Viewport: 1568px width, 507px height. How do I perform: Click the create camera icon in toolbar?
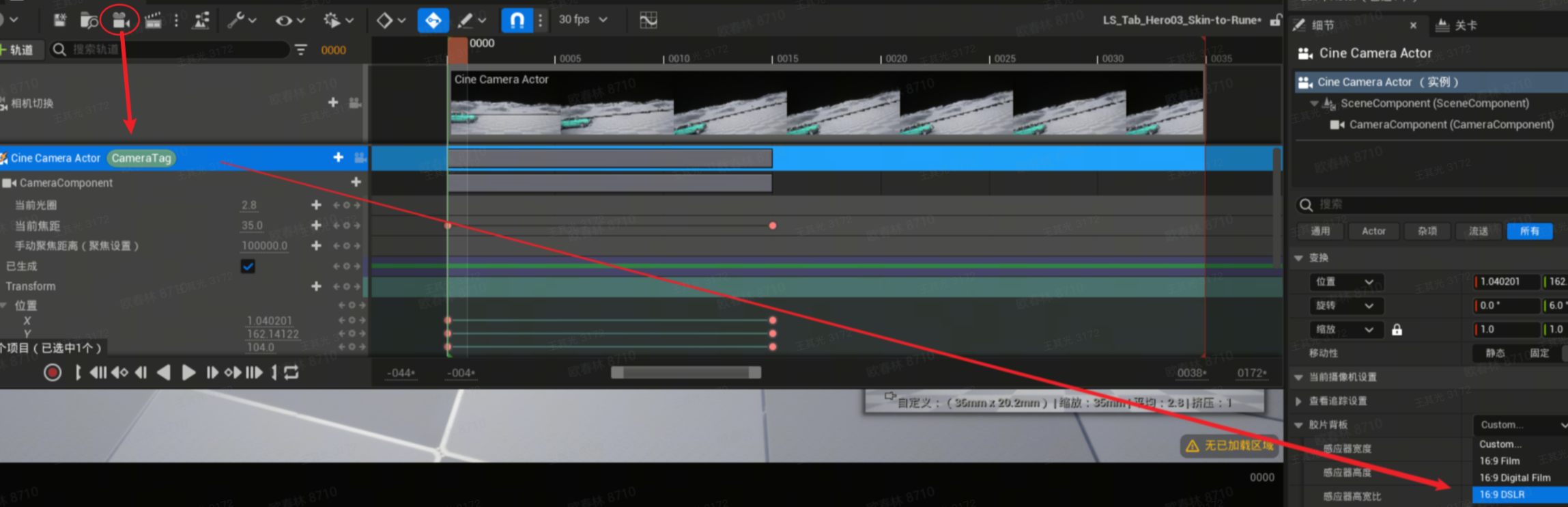120,20
